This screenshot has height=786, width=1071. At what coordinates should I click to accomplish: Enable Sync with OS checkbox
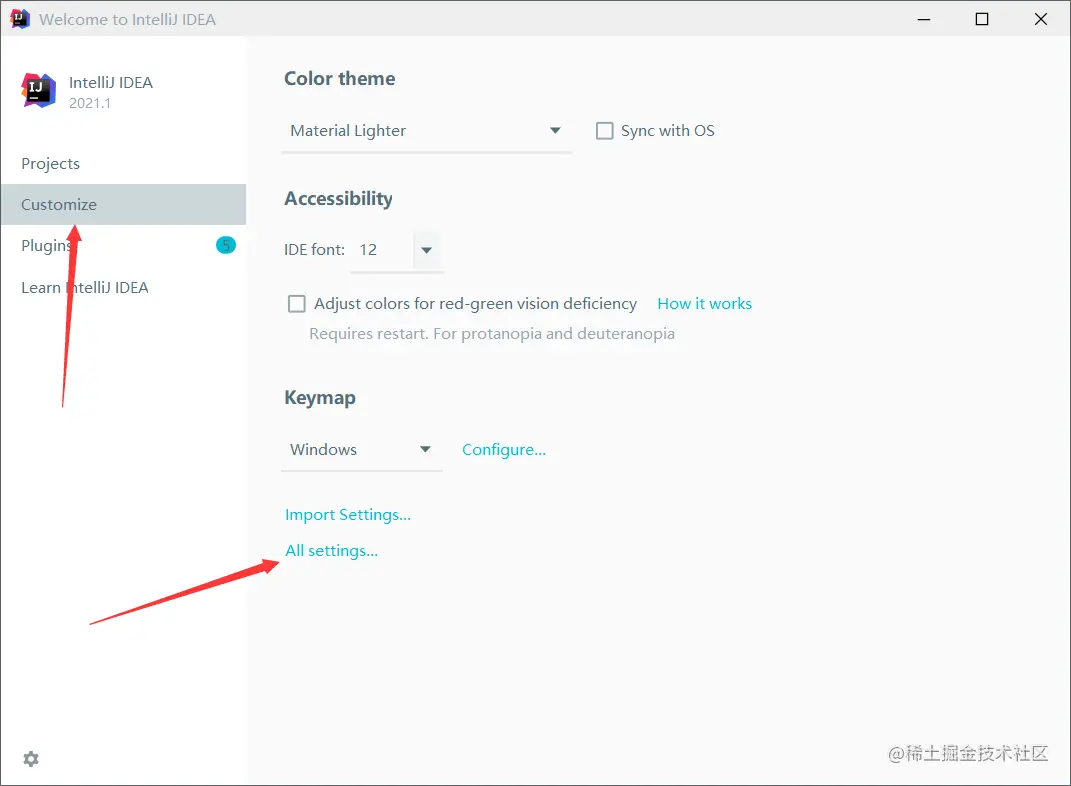[x=604, y=130]
